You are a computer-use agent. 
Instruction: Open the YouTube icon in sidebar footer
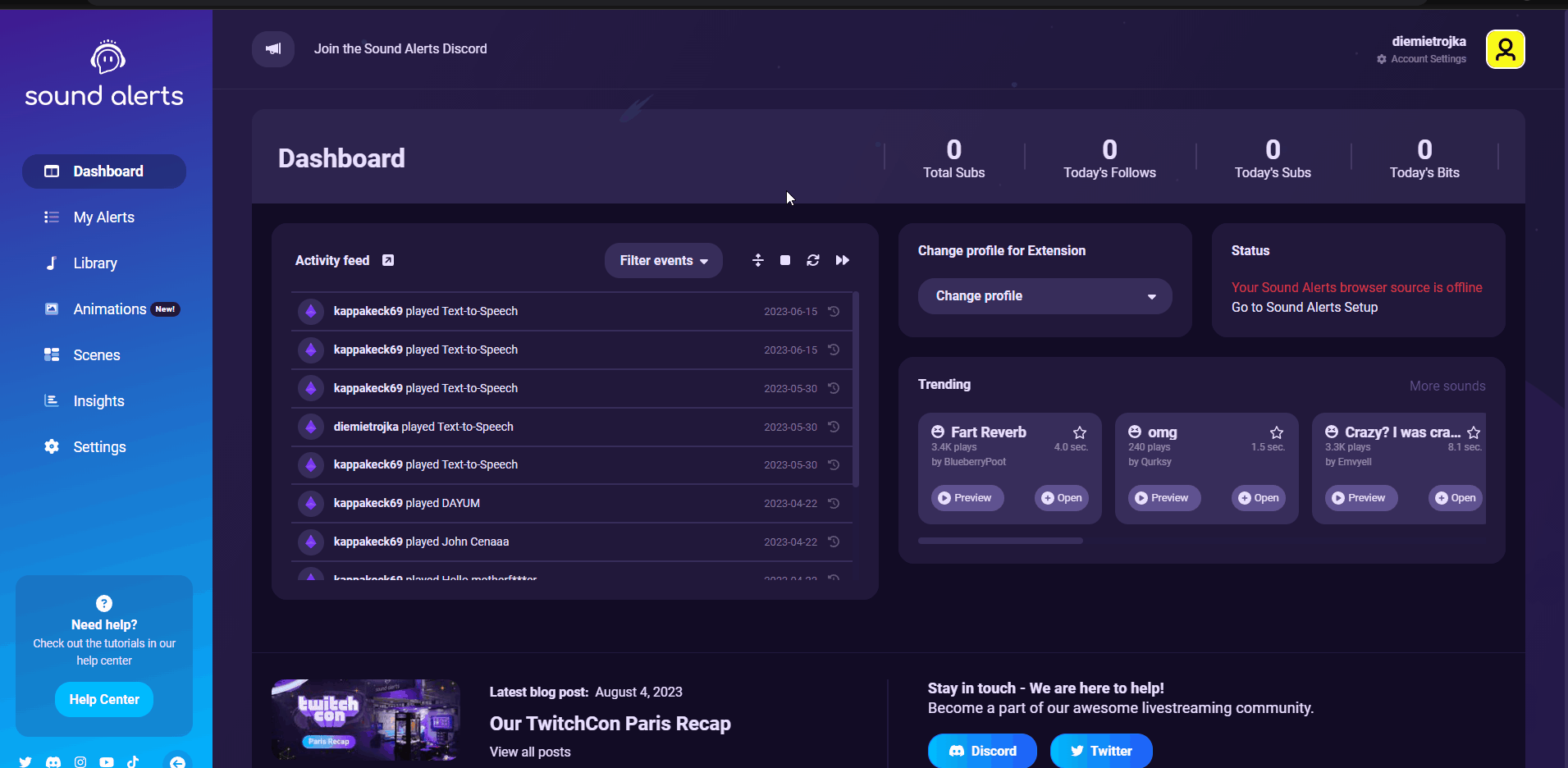click(107, 762)
